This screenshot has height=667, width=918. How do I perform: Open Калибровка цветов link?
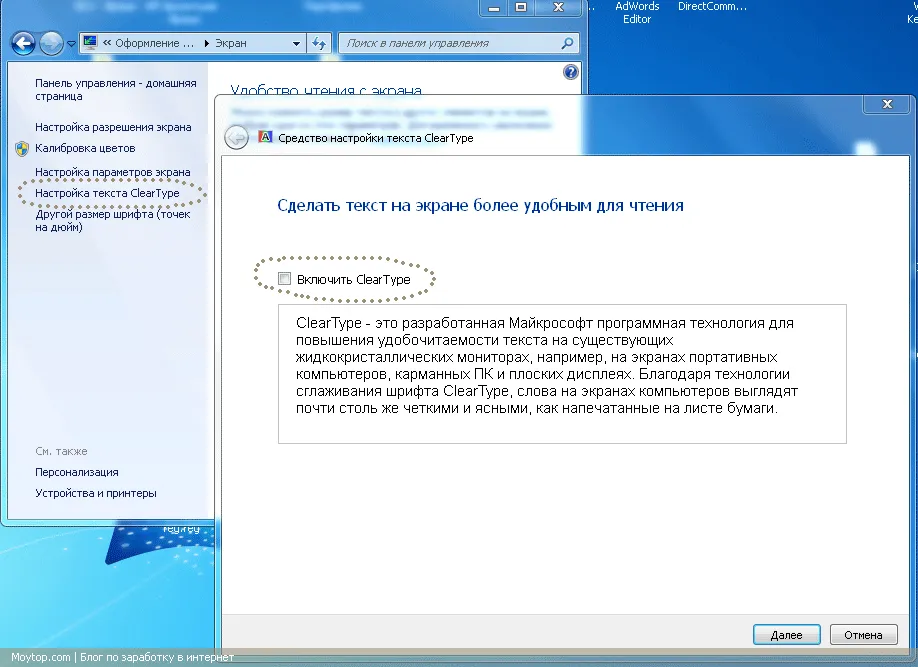[85, 148]
